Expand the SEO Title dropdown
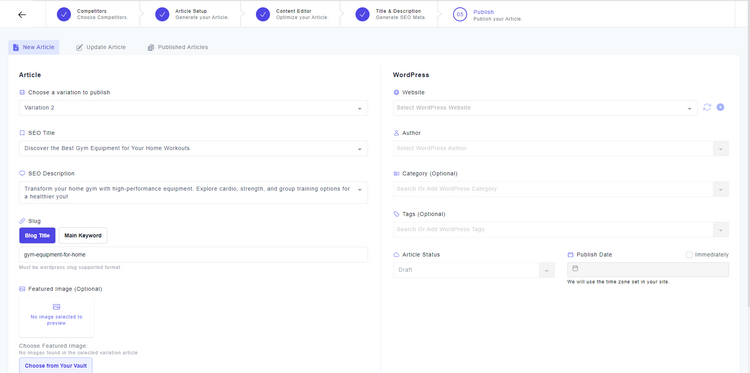Screen dimensions: 750x373 193,148
